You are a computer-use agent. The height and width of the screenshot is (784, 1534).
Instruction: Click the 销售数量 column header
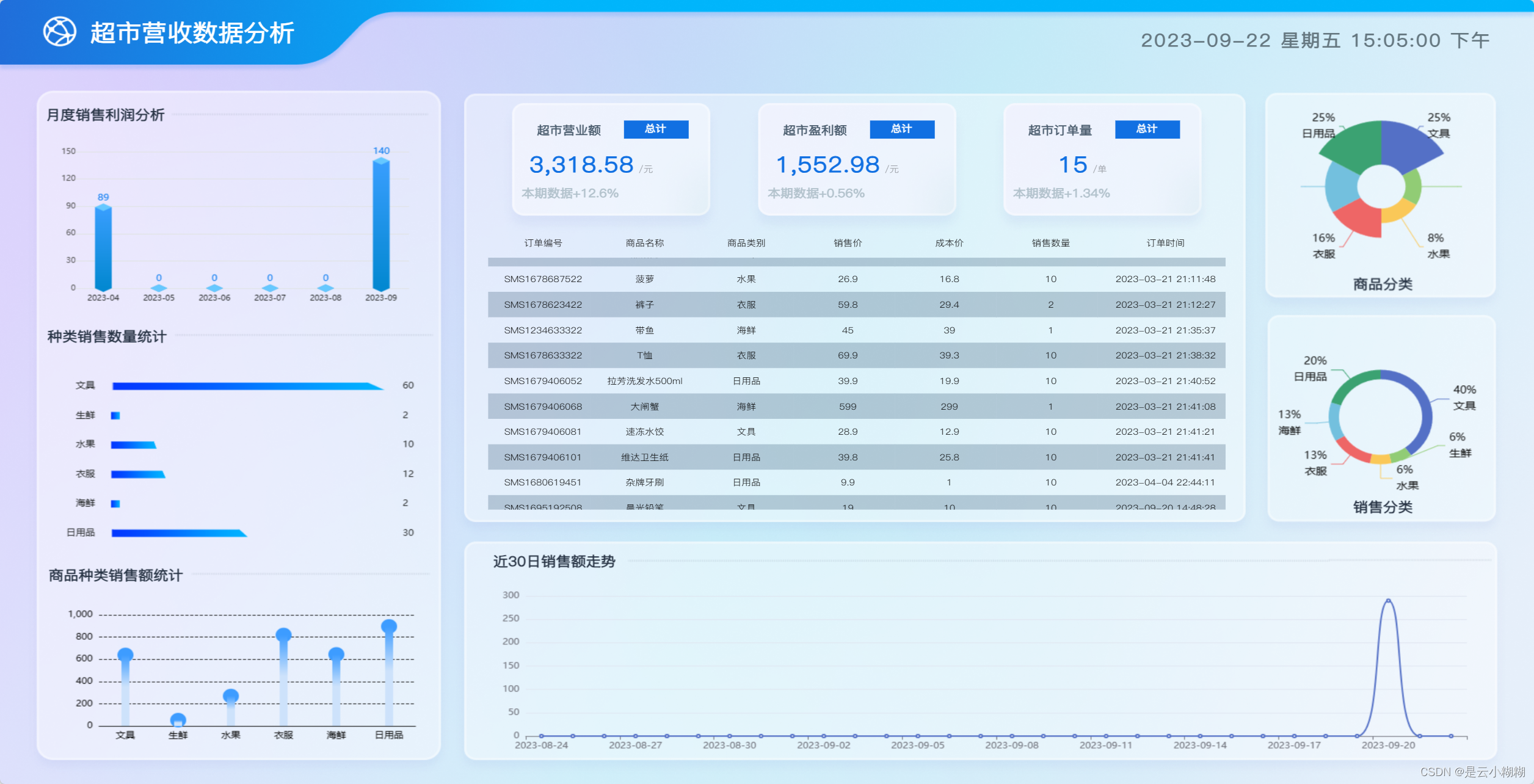coord(1050,243)
